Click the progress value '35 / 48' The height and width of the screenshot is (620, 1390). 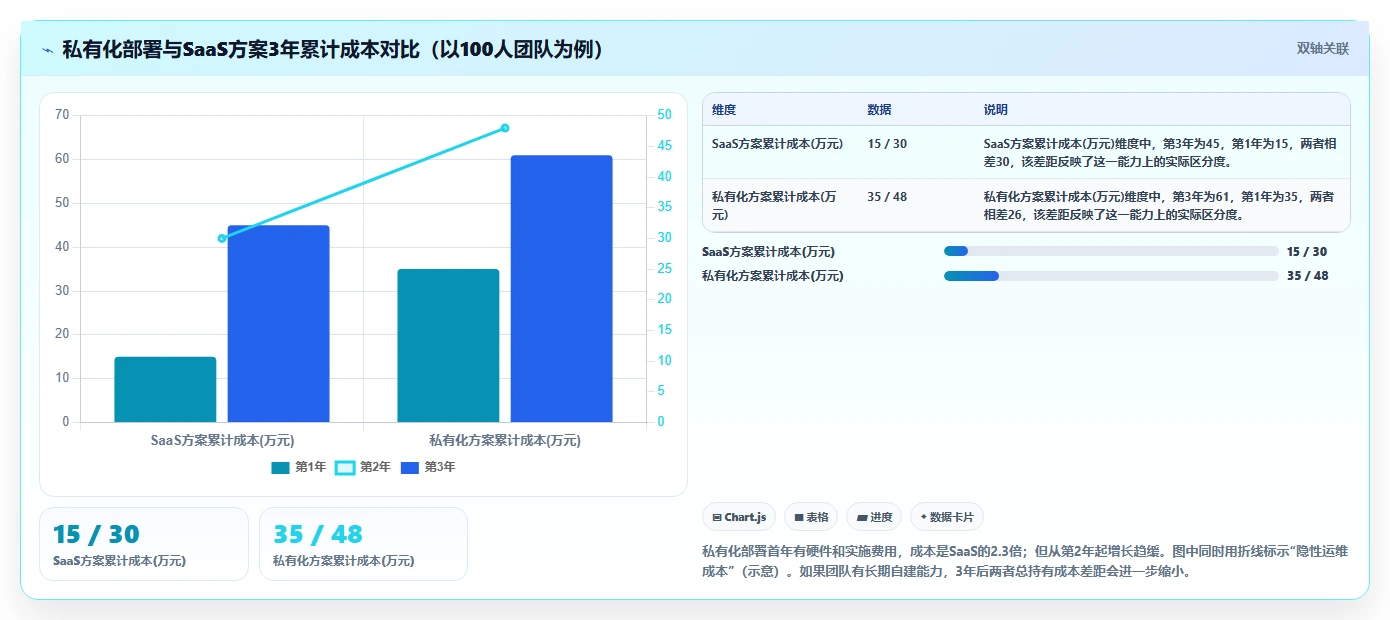(1307, 276)
